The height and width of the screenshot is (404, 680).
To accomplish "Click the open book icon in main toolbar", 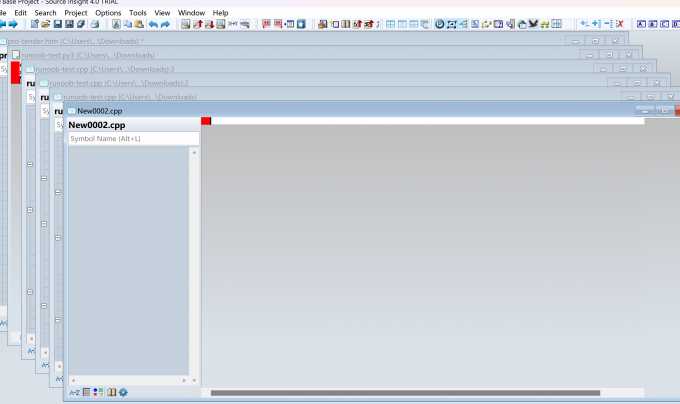I will 346,24.
